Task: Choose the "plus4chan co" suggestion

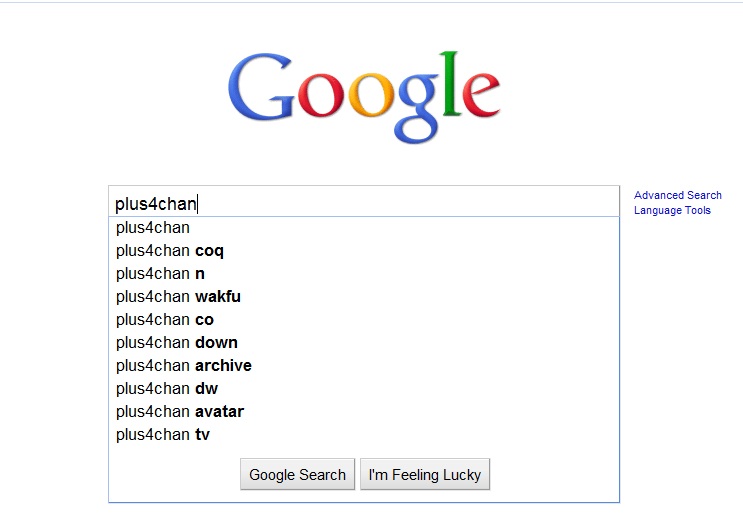Action: tap(165, 320)
